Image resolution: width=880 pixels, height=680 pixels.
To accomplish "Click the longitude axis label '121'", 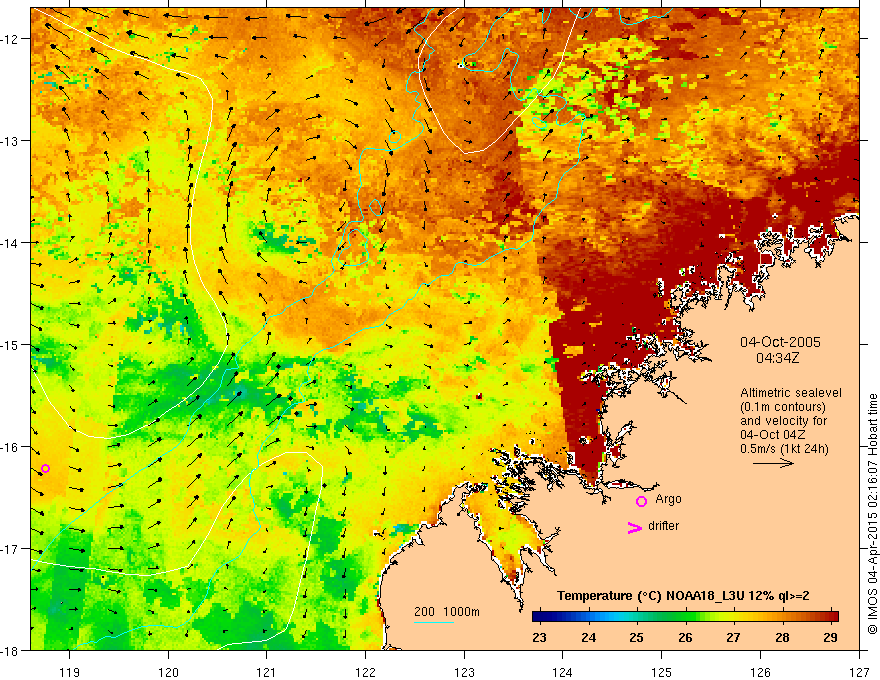I will click(267, 672).
